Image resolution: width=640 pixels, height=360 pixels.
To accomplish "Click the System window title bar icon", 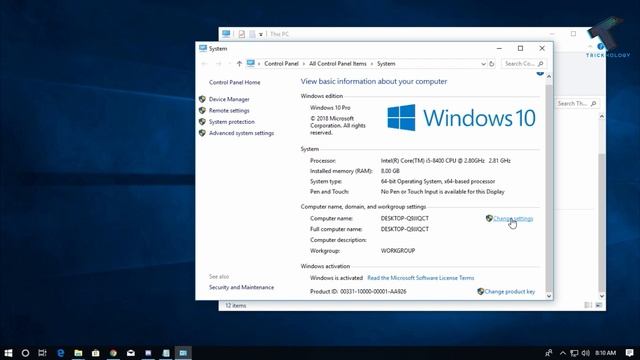I will pos(203,49).
